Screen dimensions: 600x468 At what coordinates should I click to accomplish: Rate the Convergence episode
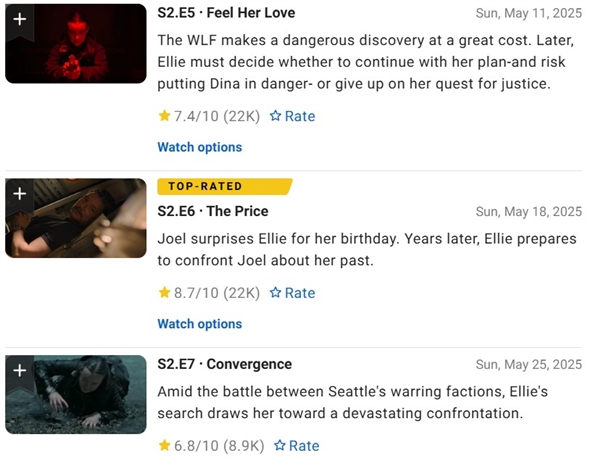coord(297,445)
